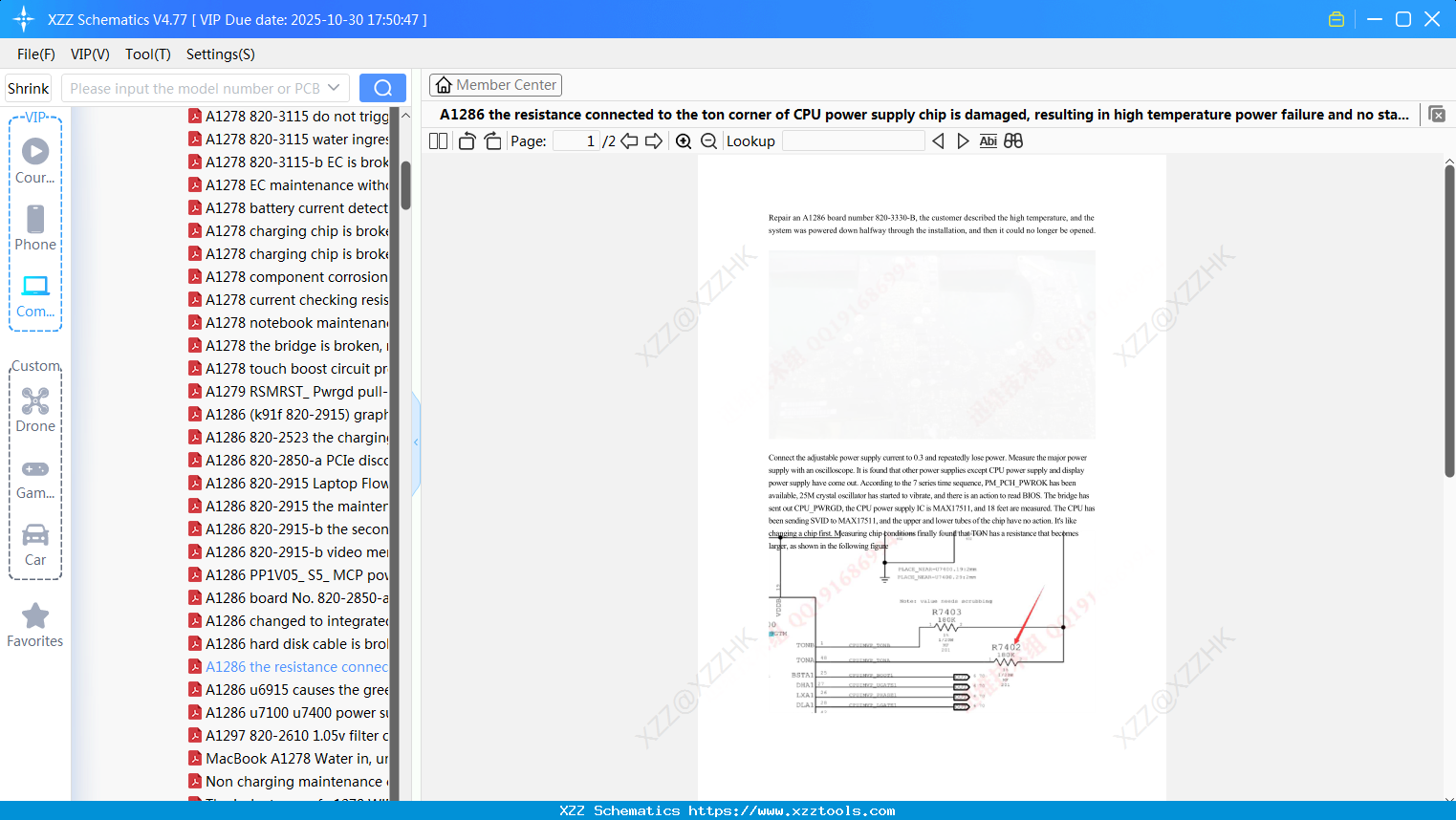This screenshot has width=1456, height=820.
Task: Open A1286 820-2523 the charging file
Action: (289, 438)
